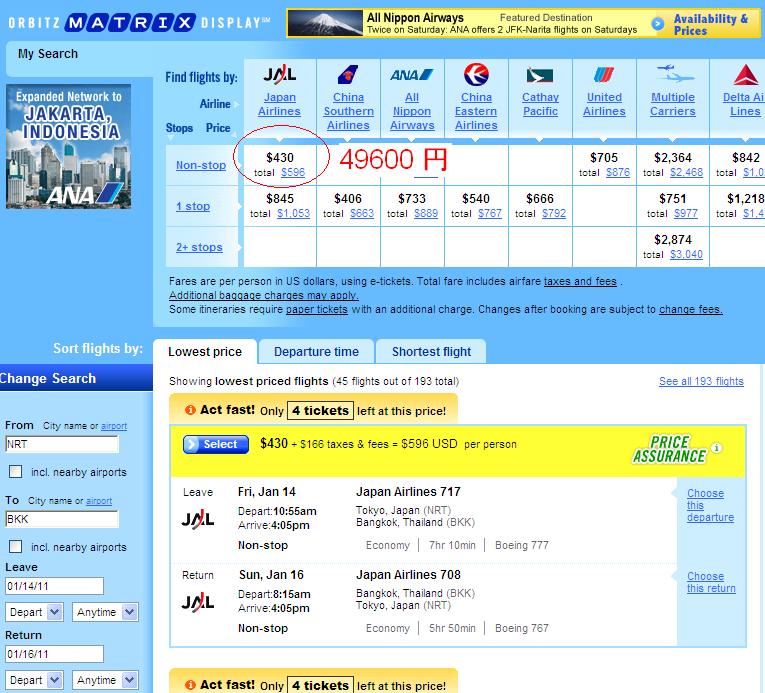This screenshot has width=765, height=693.
Task: Click the Japan Airlines JAL logo in matrix header
Action: [280, 75]
